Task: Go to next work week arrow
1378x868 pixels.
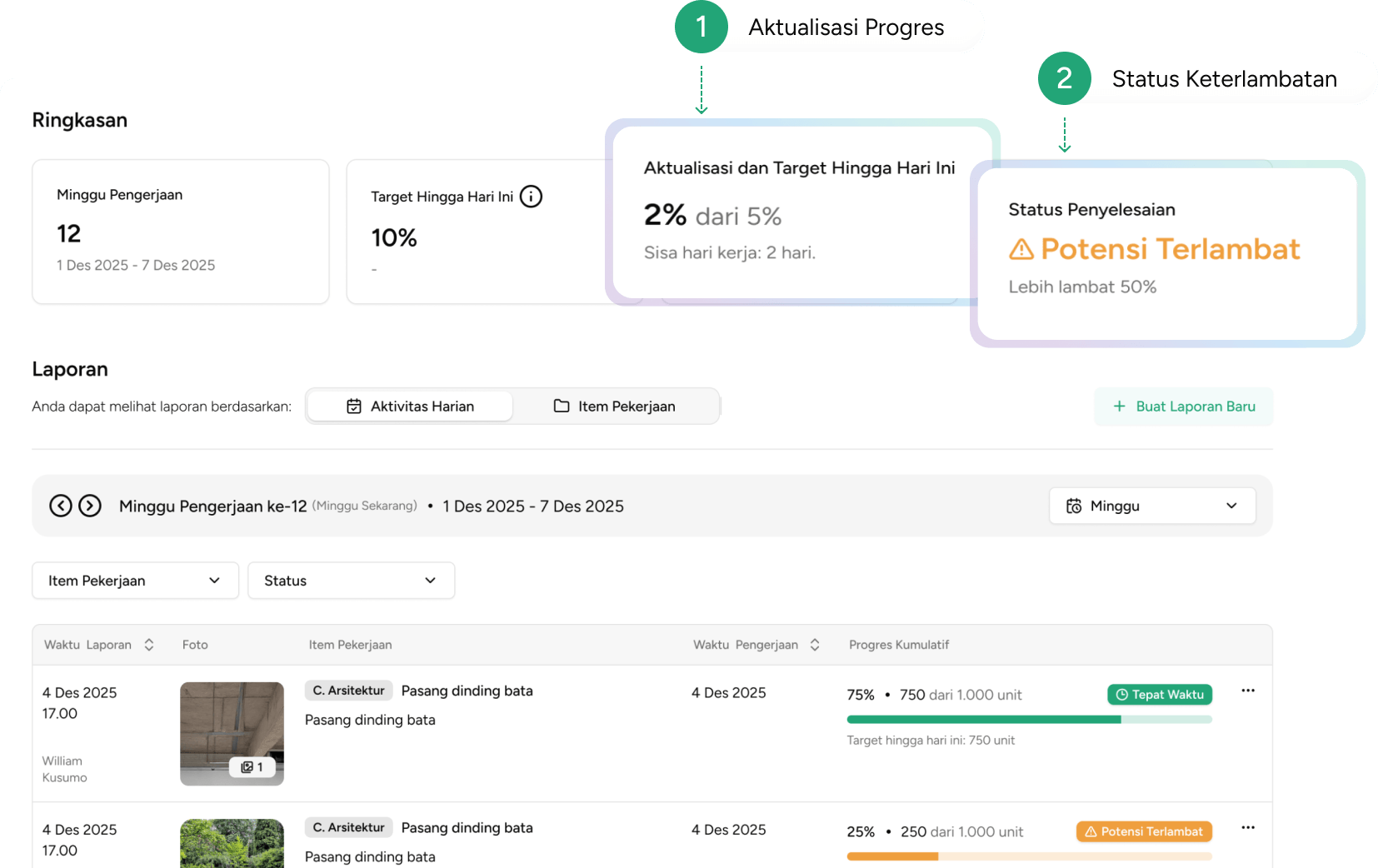Action: click(x=90, y=506)
